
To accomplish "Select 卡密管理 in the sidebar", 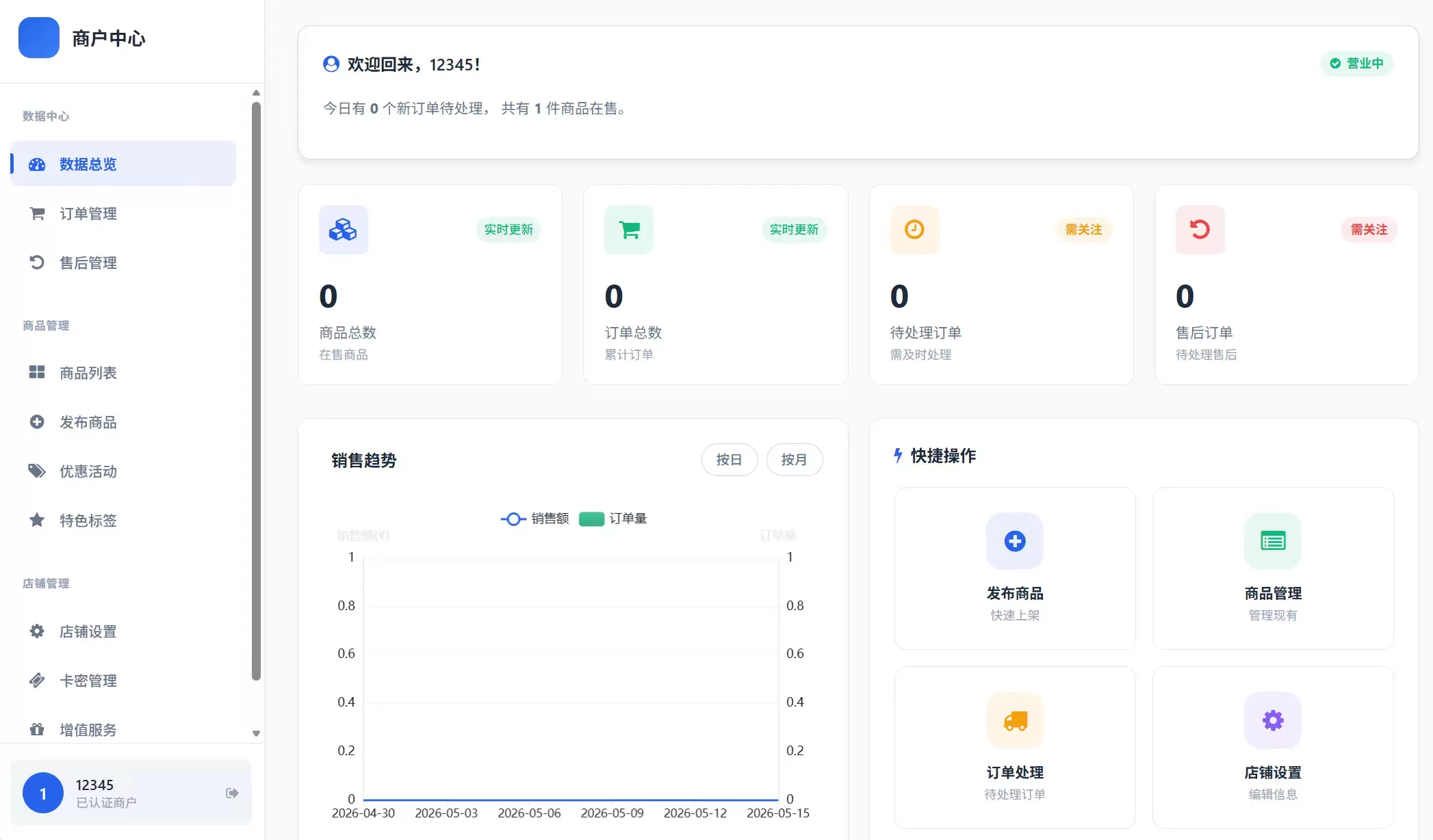I will tap(123, 680).
